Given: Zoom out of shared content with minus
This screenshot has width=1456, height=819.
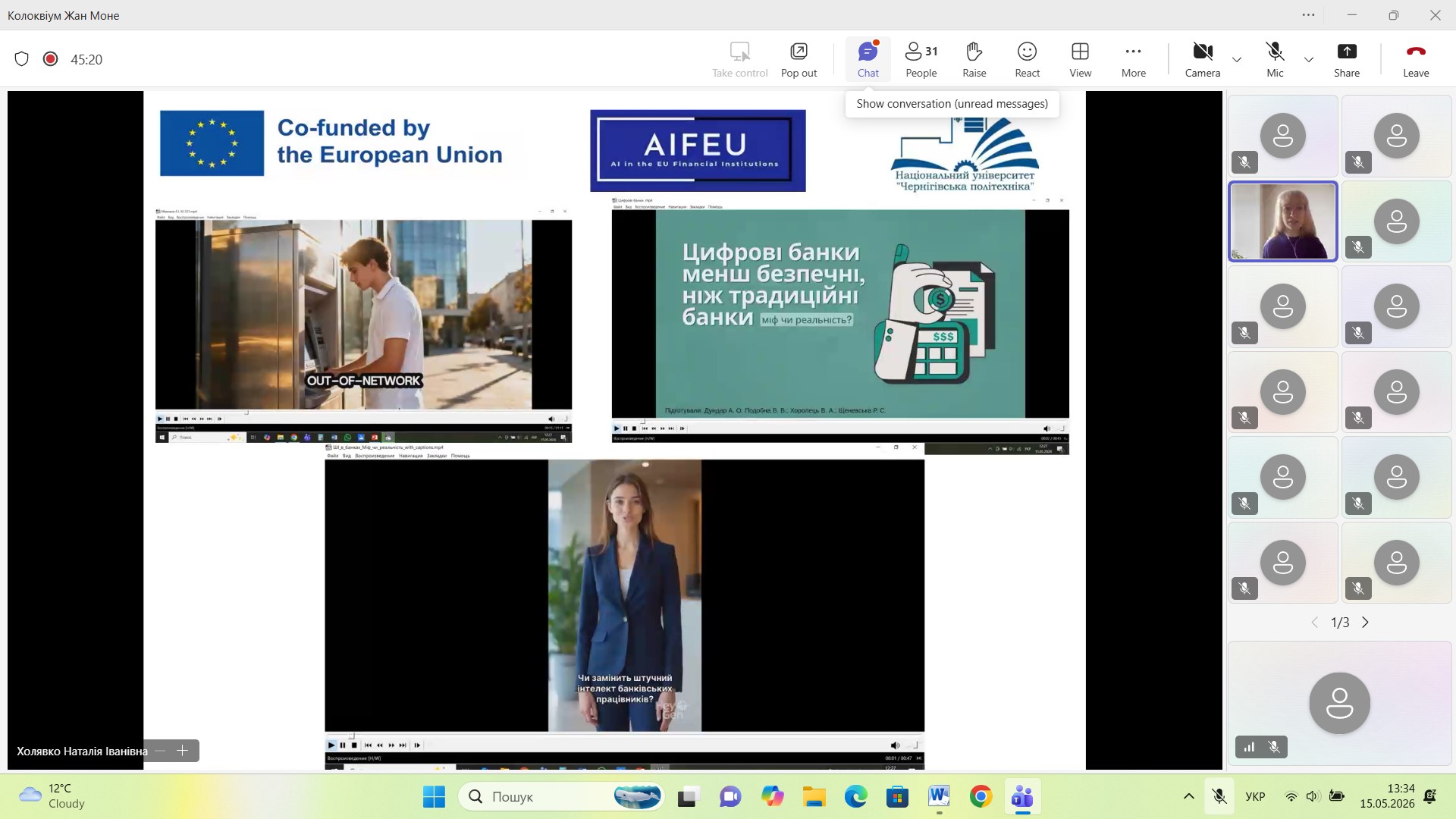Looking at the screenshot, I should tap(160, 751).
